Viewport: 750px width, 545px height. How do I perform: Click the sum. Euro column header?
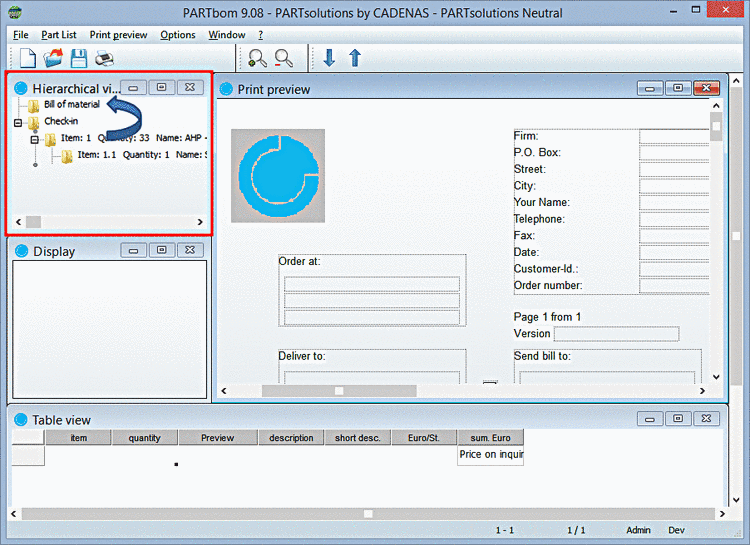(490, 438)
